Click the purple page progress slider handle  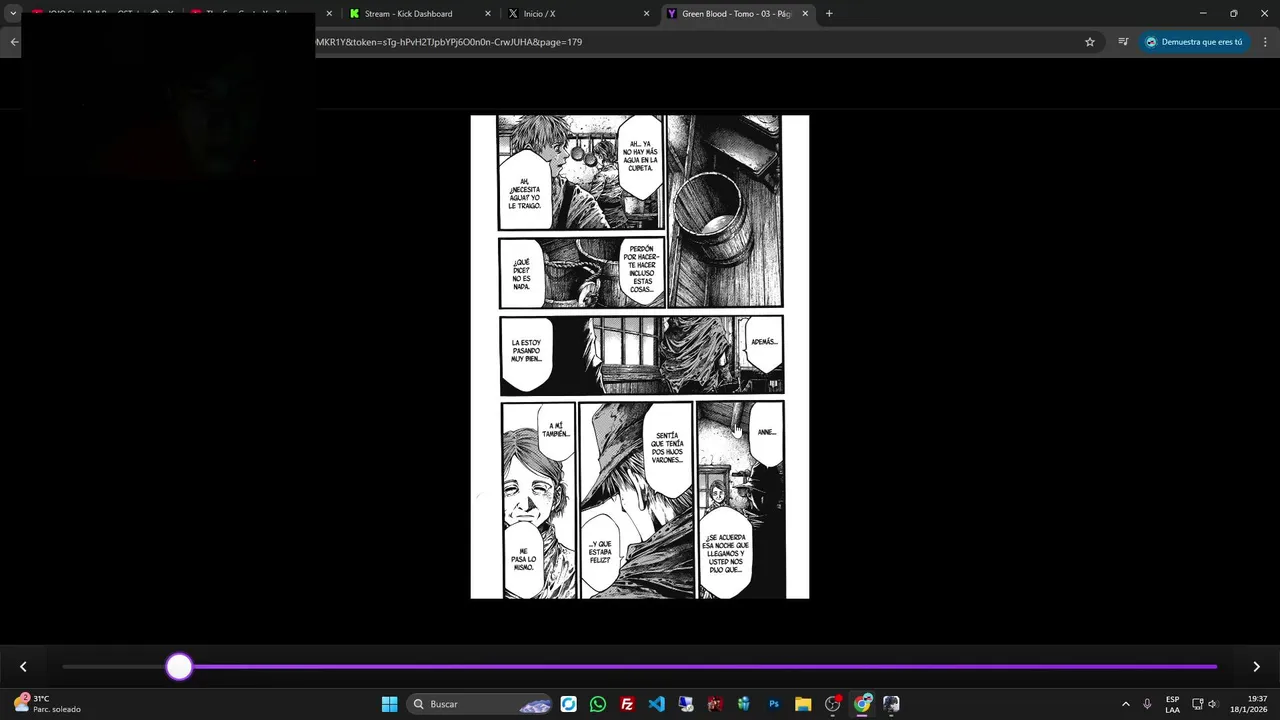(x=179, y=667)
